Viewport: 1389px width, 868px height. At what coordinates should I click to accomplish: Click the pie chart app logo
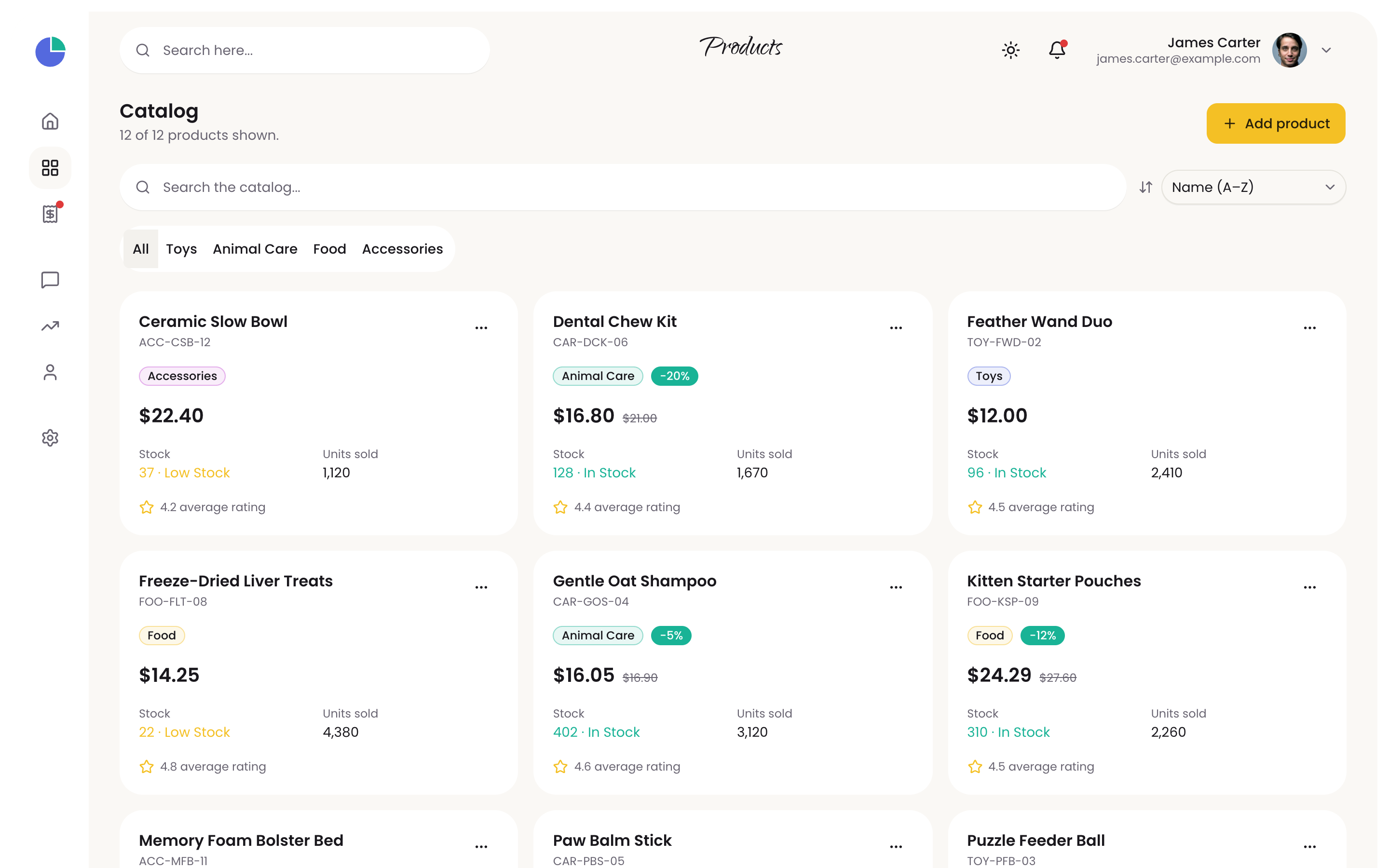pos(51,51)
